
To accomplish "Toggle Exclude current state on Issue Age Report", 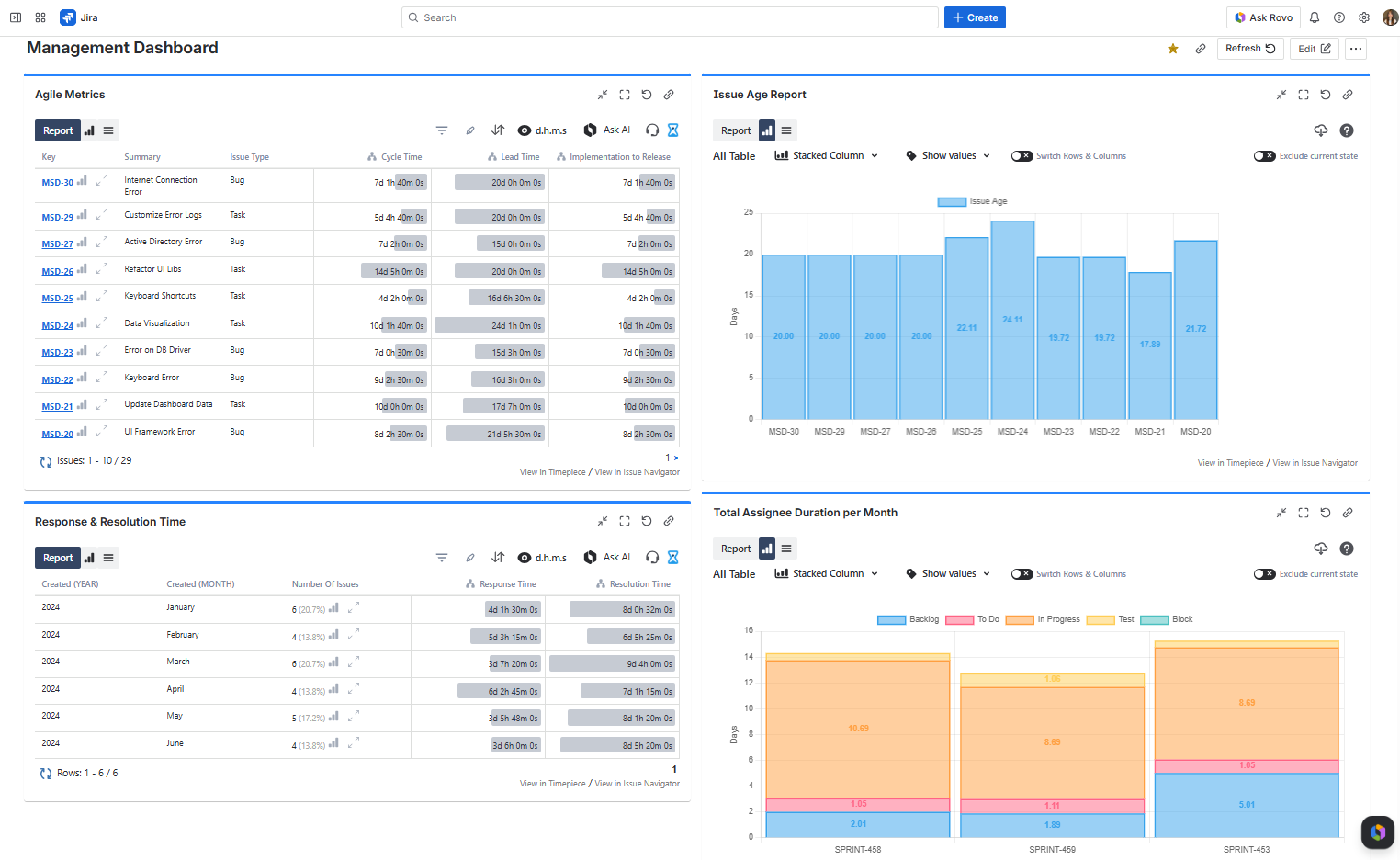I will coord(1265,155).
